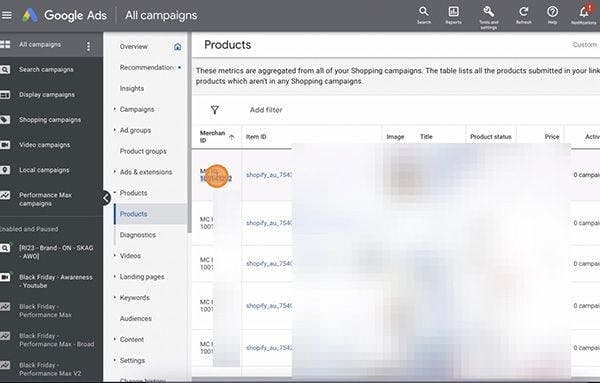Collapse the Products parent section arrow
Screen dimensions: 600x383
[114, 193]
